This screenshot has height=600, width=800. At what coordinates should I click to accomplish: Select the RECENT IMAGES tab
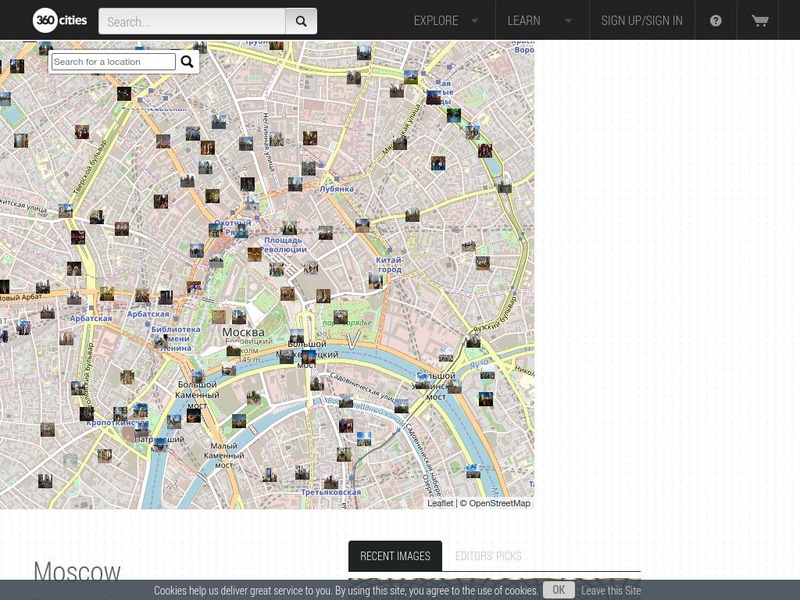398,557
